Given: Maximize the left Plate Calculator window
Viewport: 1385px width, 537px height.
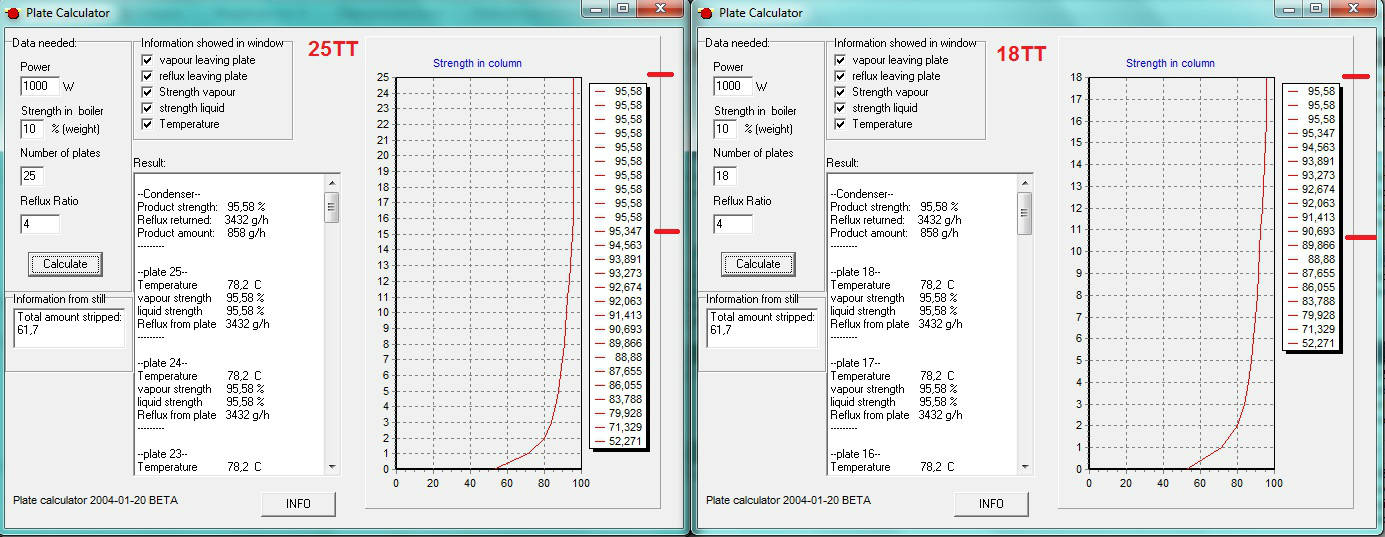Looking at the screenshot, I should (622, 8).
